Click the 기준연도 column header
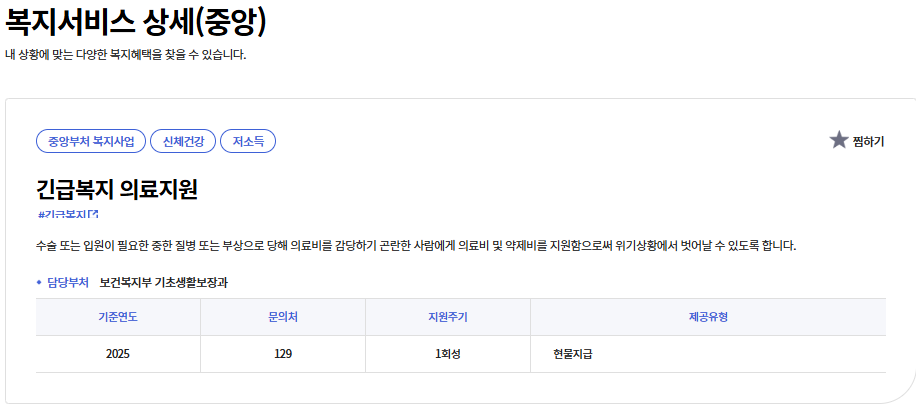916x411 pixels. coord(118,318)
